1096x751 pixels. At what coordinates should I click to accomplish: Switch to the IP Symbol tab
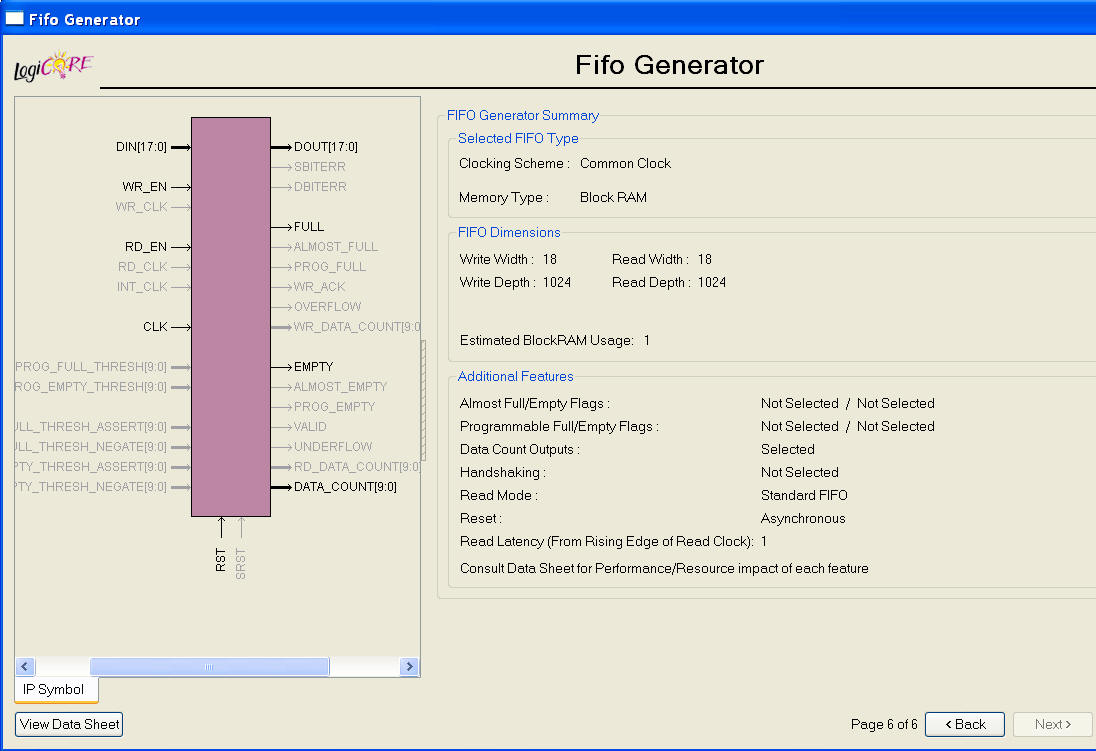54,689
